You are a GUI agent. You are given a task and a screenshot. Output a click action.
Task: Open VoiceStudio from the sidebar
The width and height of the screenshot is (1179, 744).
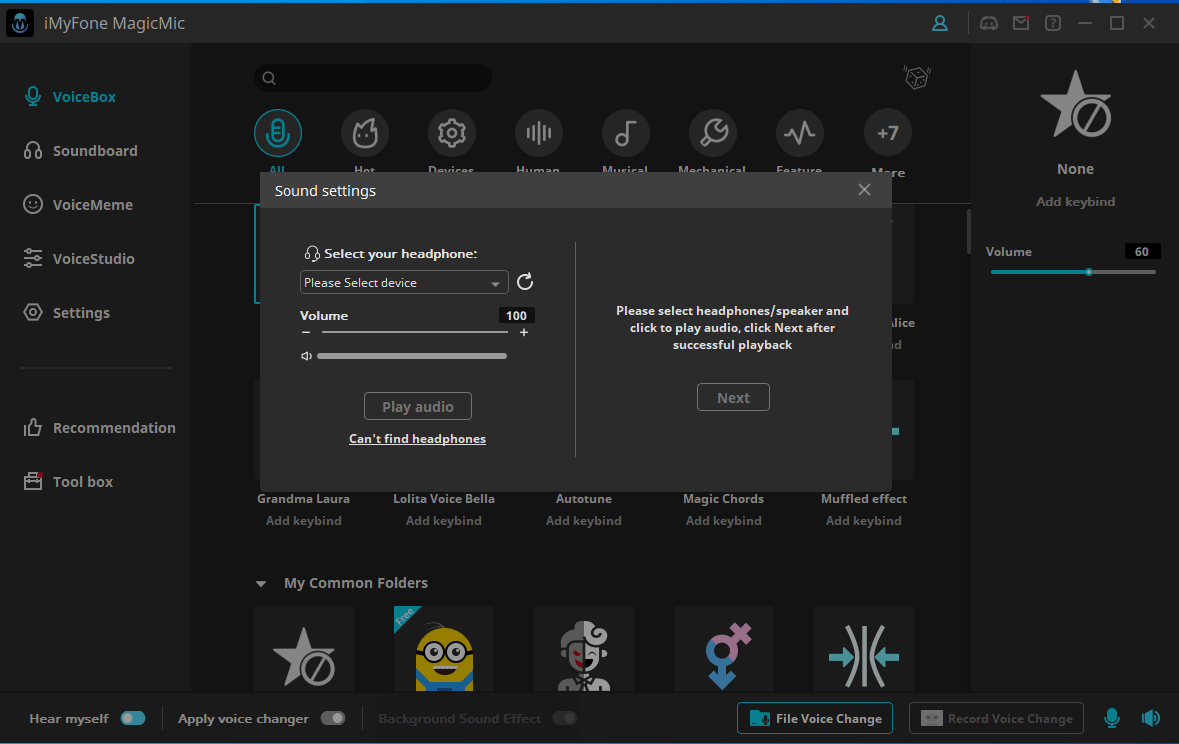79,259
